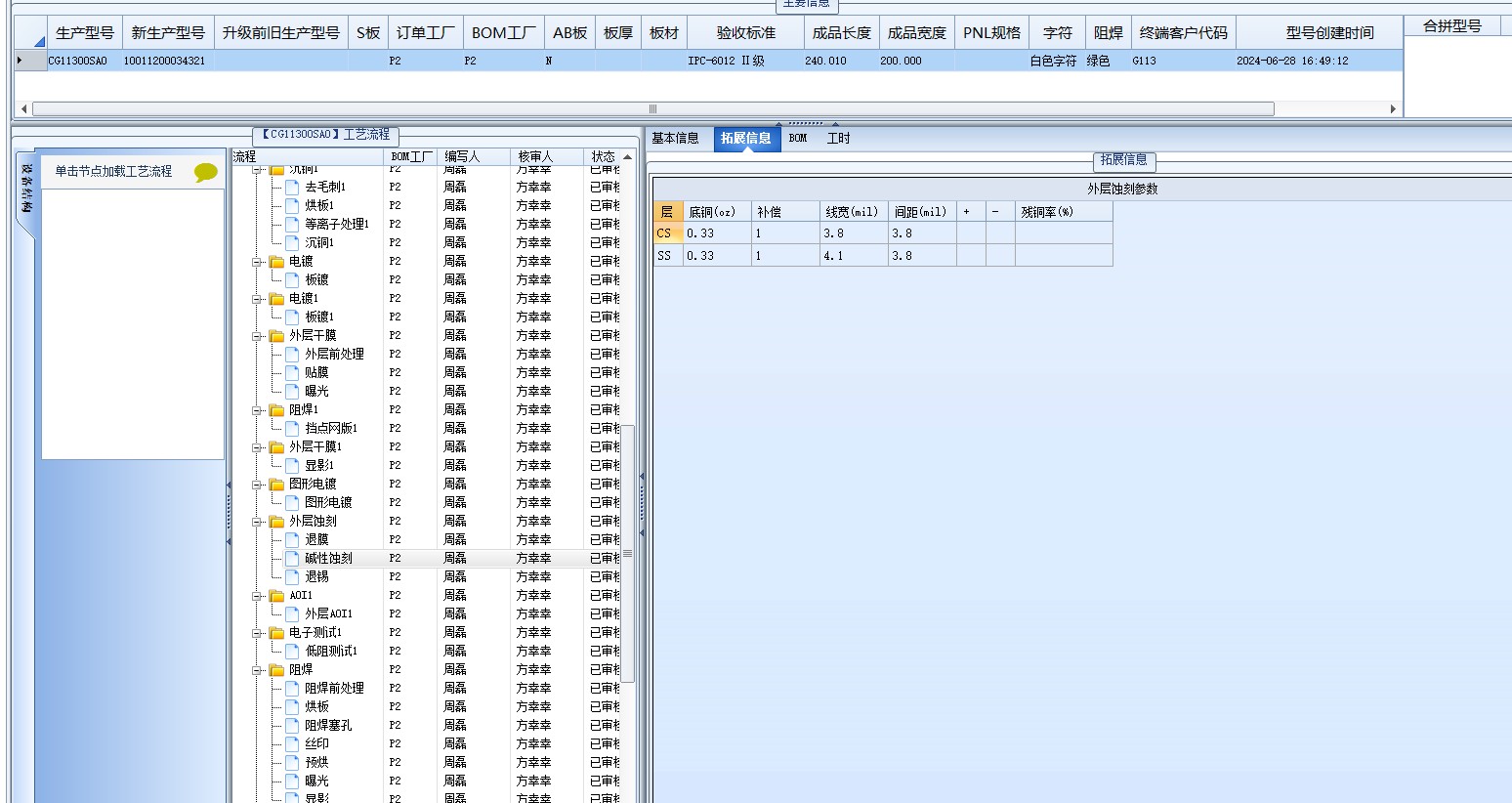Collapse the 阻焊1 tree node
Viewport: 1512px width, 803px height.
point(258,410)
